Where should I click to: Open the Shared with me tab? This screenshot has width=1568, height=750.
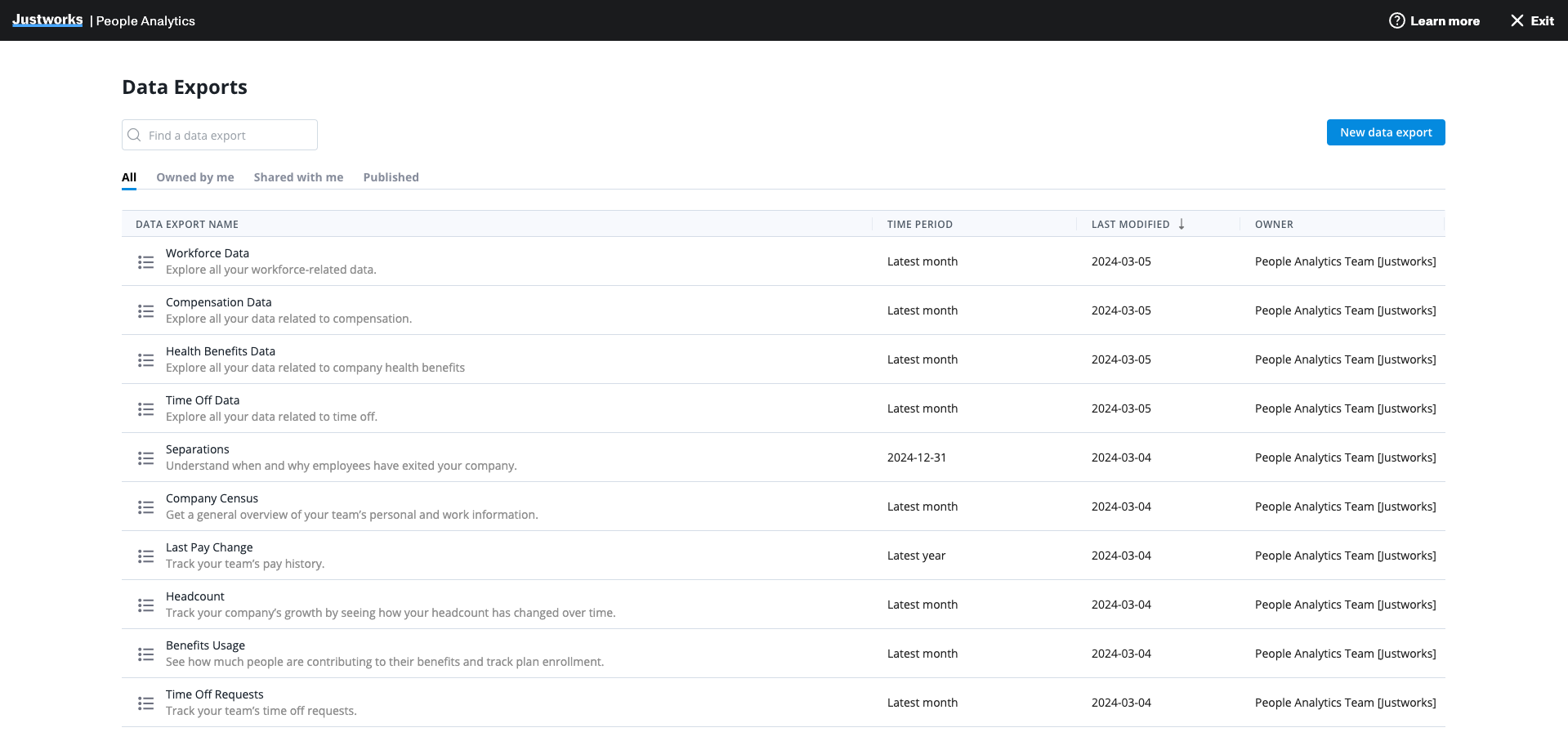(x=298, y=177)
